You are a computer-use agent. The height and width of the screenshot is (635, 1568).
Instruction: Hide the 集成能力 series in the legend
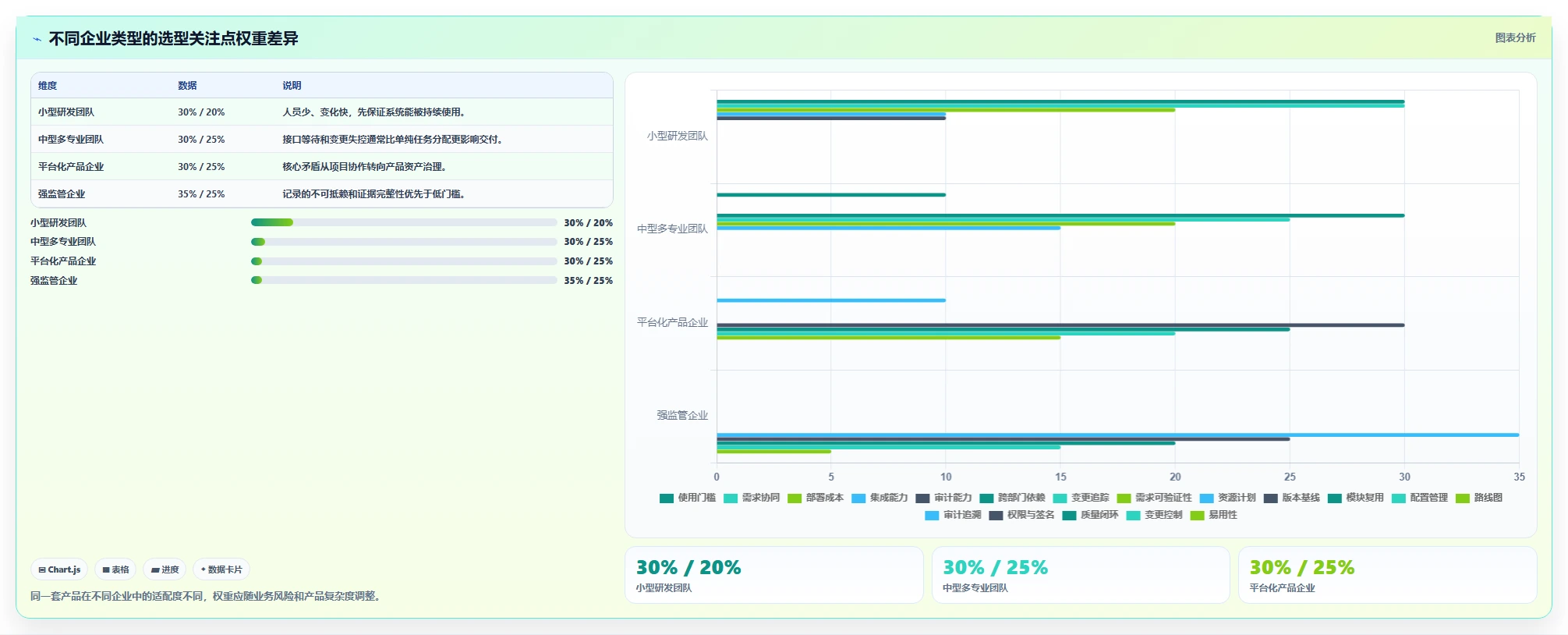pos(880,498)
